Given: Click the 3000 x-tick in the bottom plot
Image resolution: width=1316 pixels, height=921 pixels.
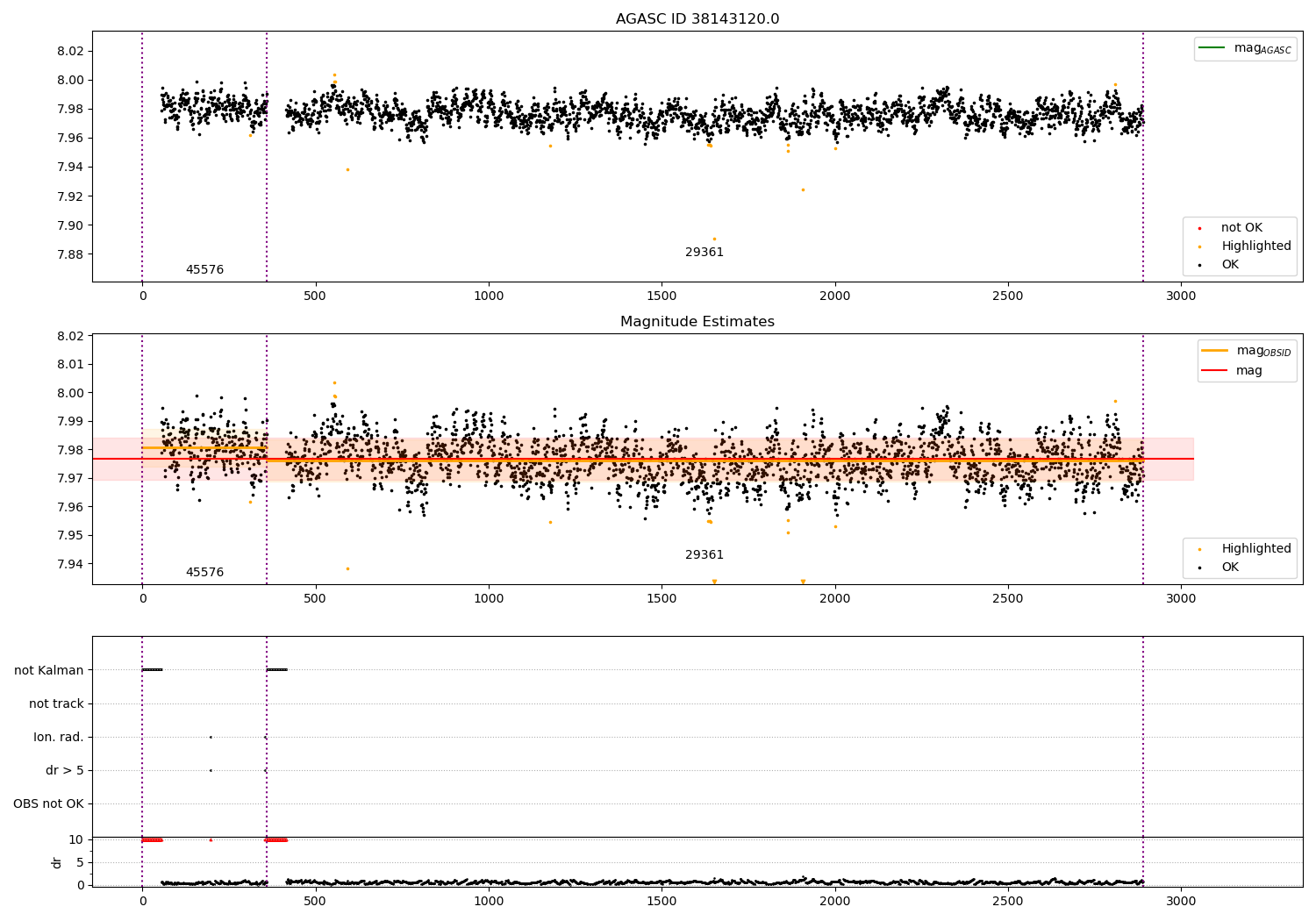Looking at the screenshot, I should 1181,902.
